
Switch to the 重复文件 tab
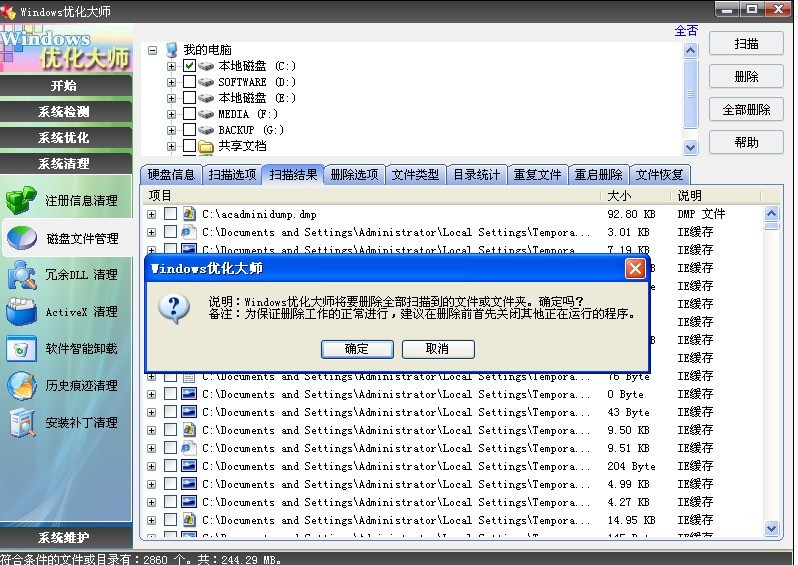(x=537, y=175)
